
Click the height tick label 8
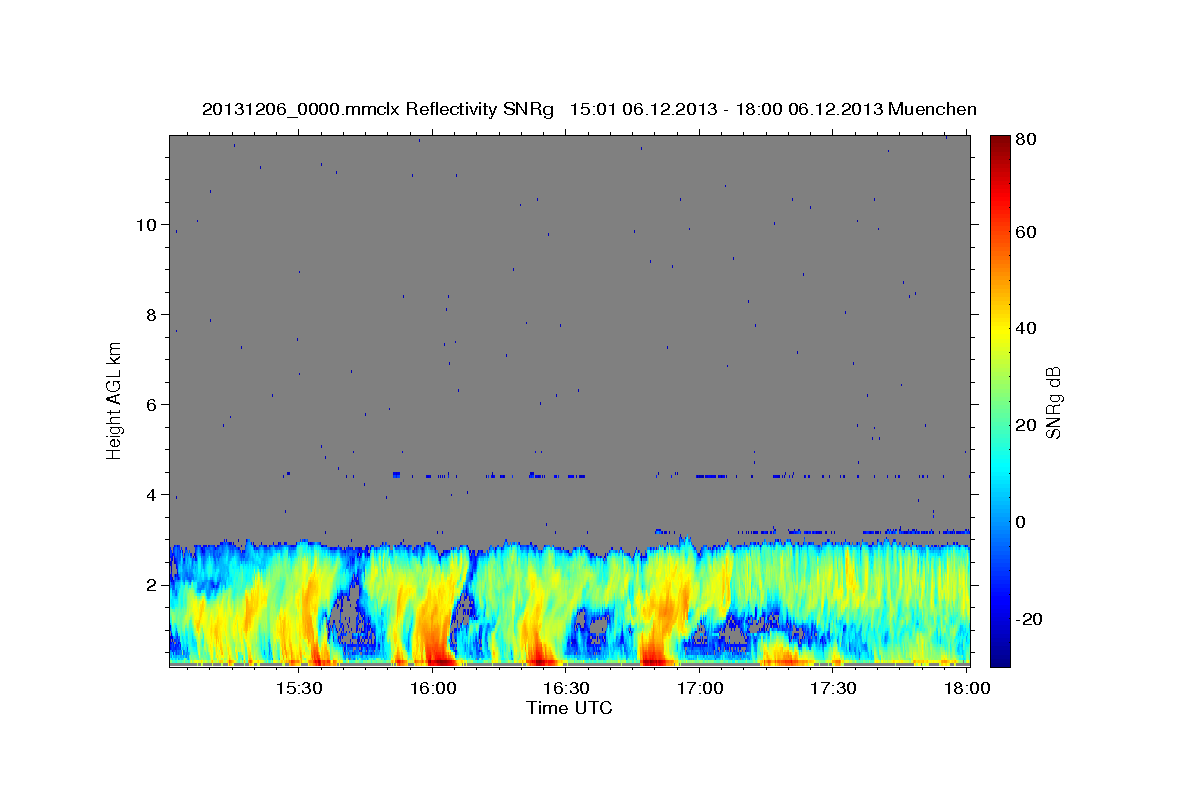pyautogui.click(x=151, y=315)
